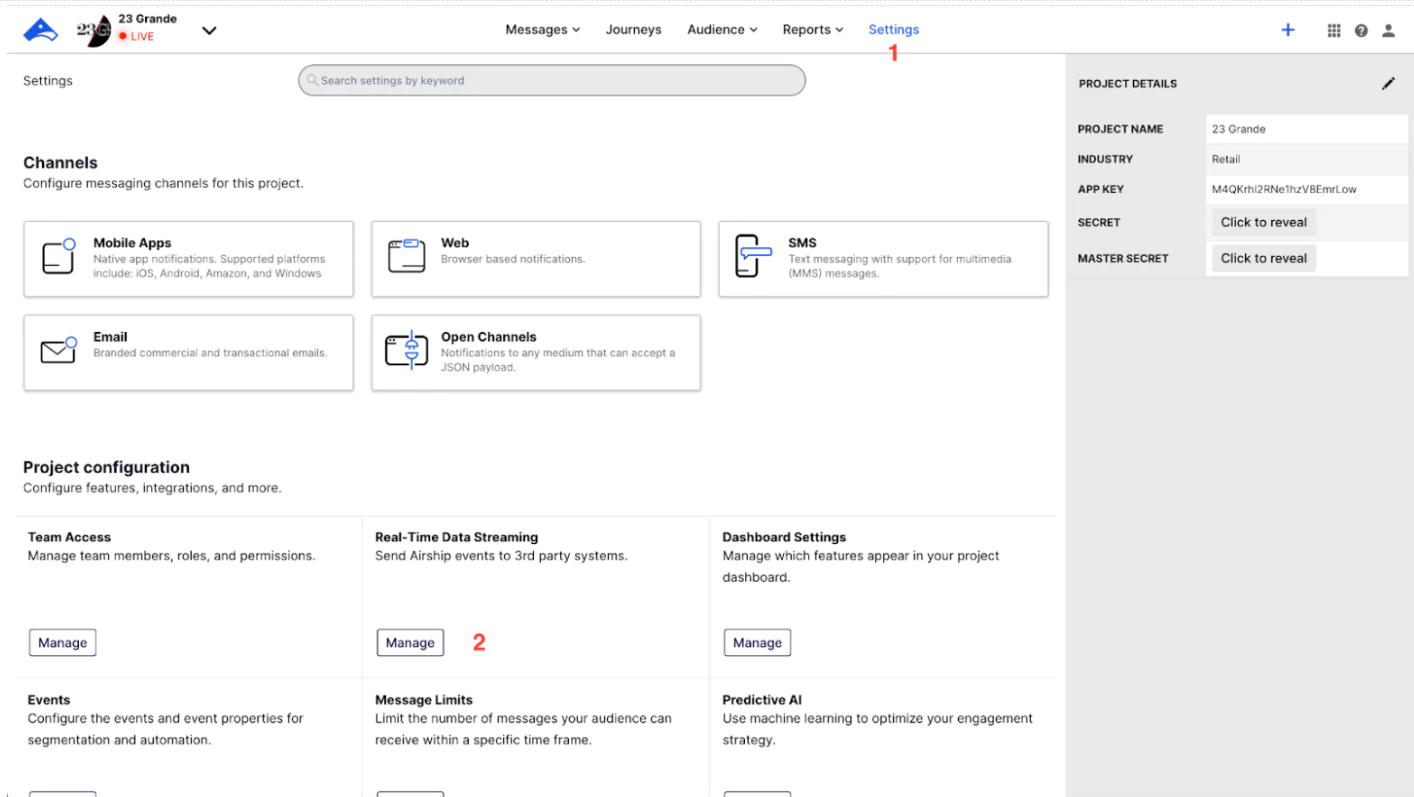Viewport: 1414px width, 797px height.
Task: Select the Settings tab in navigation
Action: pyautogui.click(x=893, y=30)
